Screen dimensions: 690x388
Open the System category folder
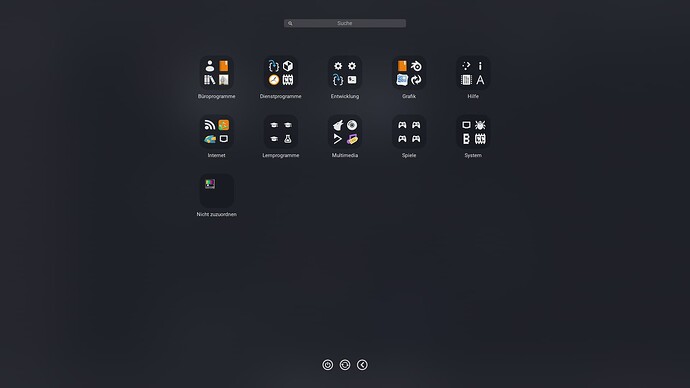pyautogui.click(x=473, y=132)
